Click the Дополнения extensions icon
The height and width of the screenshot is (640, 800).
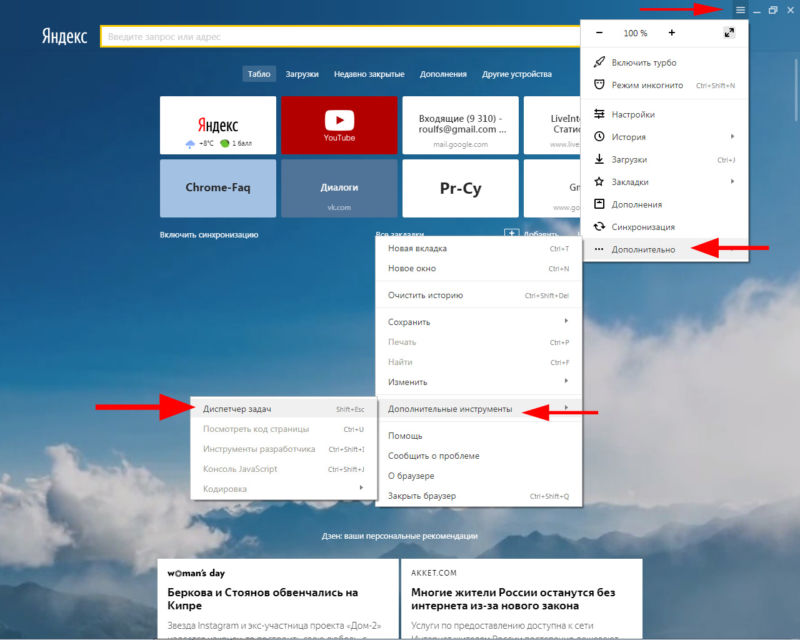click(x=599, y=204)
